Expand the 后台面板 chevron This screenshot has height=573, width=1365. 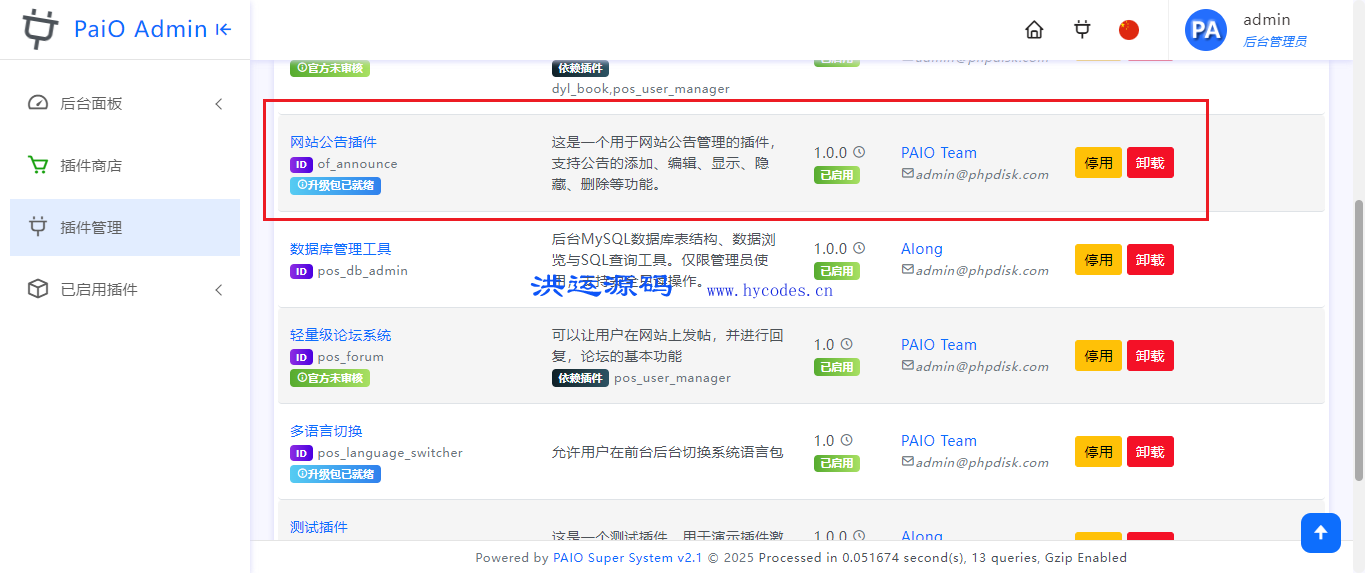[219, 104]
